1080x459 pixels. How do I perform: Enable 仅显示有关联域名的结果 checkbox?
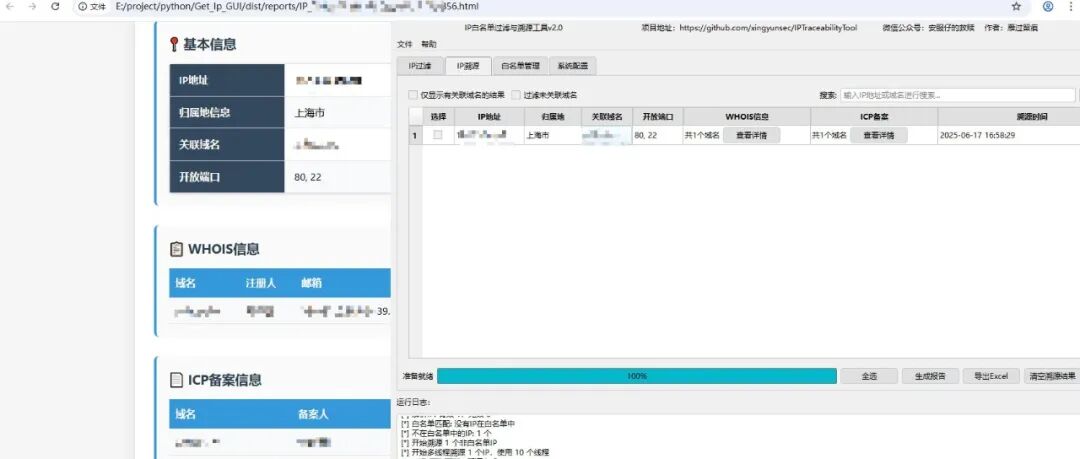tap(413, 95)
